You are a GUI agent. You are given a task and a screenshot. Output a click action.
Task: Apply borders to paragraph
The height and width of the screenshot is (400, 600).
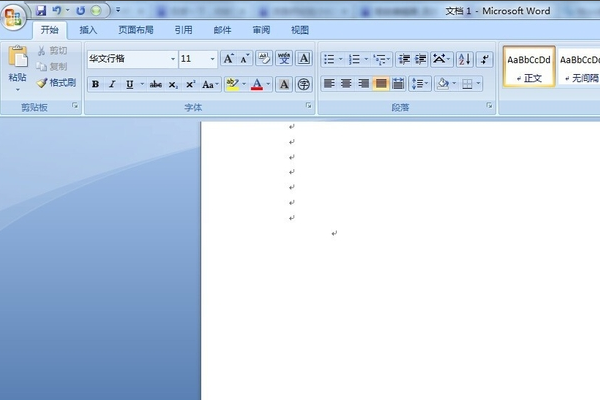(467, 83)
